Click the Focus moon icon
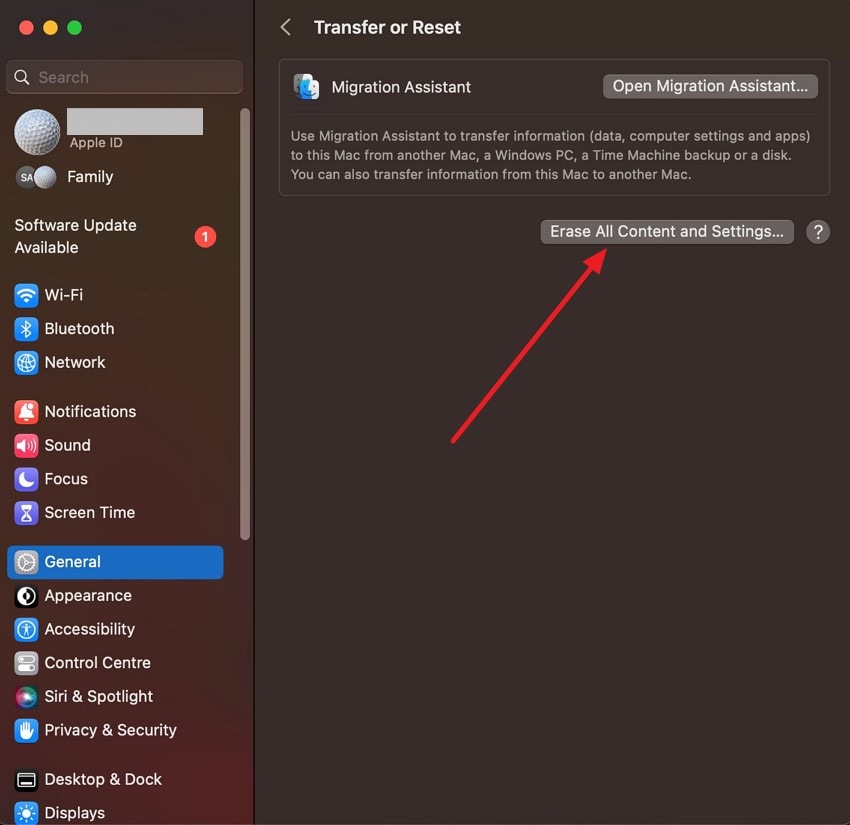The width and height of the screenshot is (850, 825). [x=26, y=479]
